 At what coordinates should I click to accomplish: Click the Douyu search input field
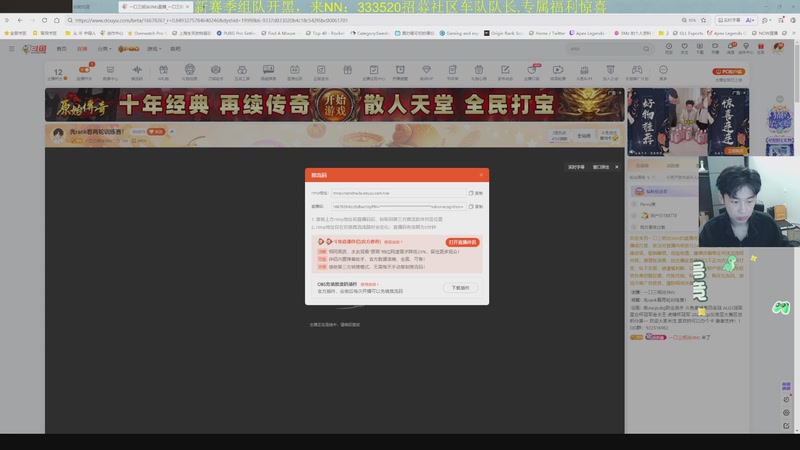(x=605, y=49)
